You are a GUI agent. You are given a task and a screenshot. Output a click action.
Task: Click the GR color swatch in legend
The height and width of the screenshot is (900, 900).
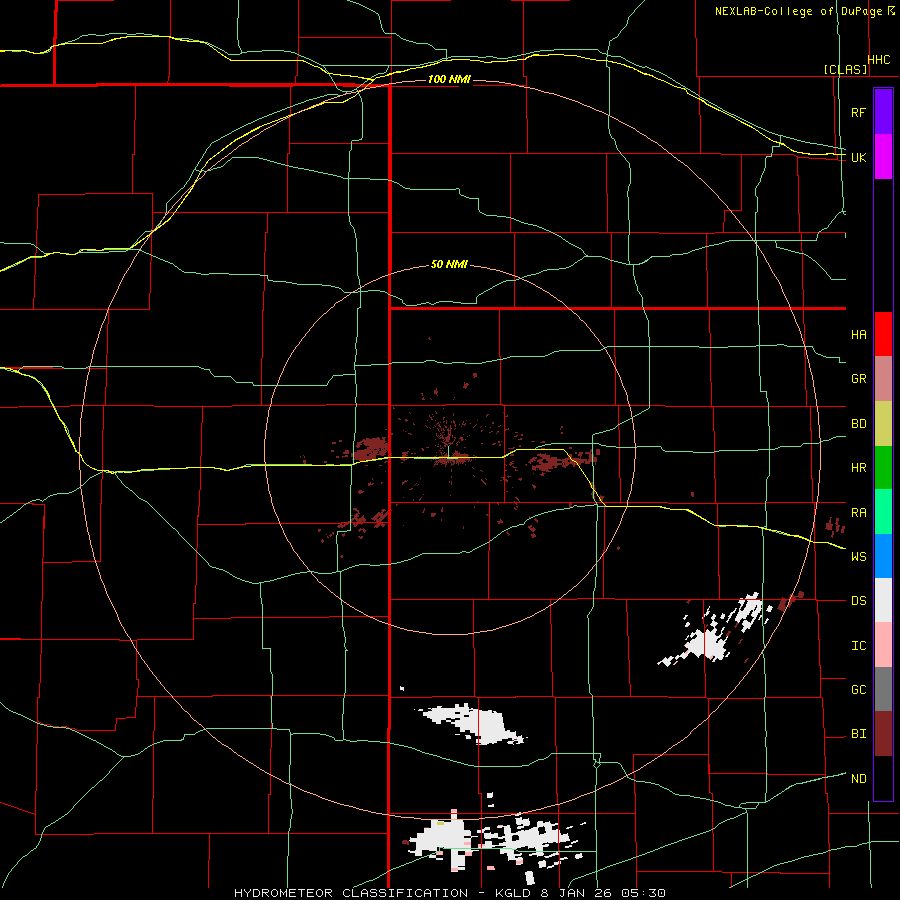pos(883,379)
